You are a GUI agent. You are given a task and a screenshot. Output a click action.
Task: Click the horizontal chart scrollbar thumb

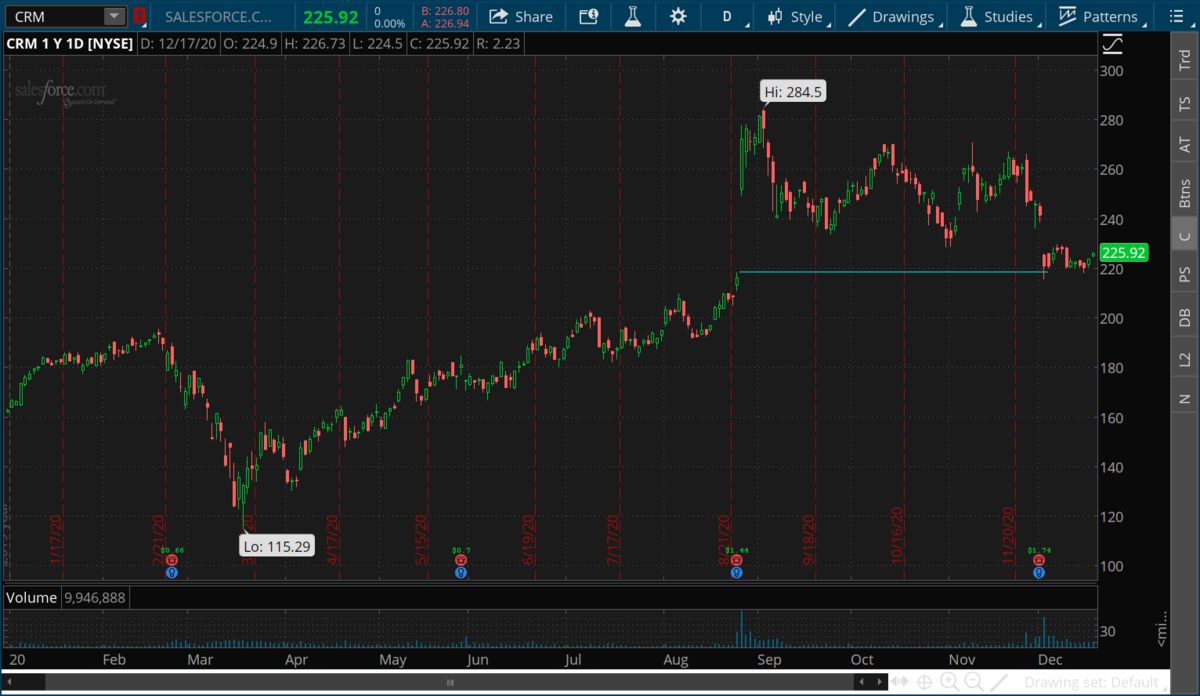point(450,682)
